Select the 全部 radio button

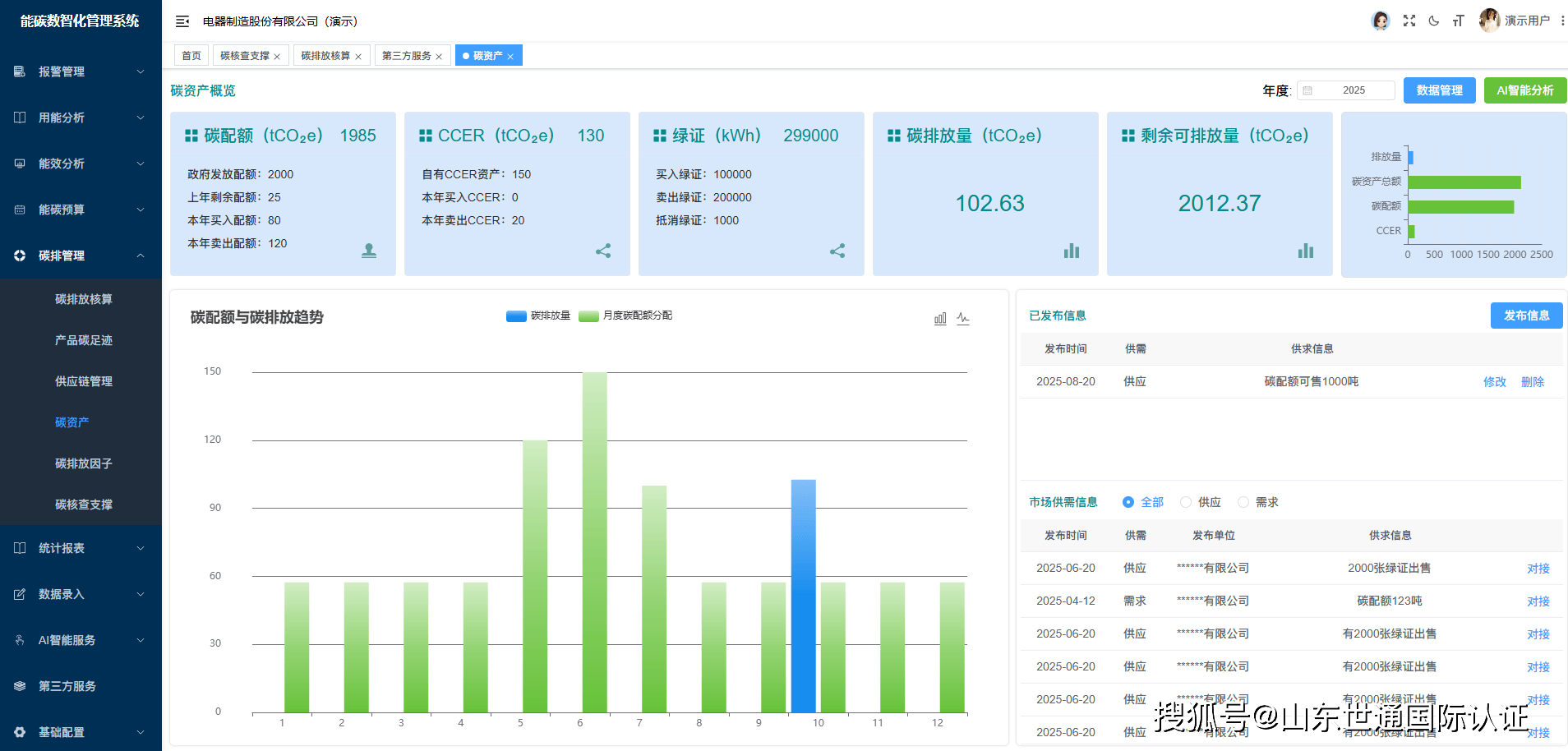click(1128, 502)
